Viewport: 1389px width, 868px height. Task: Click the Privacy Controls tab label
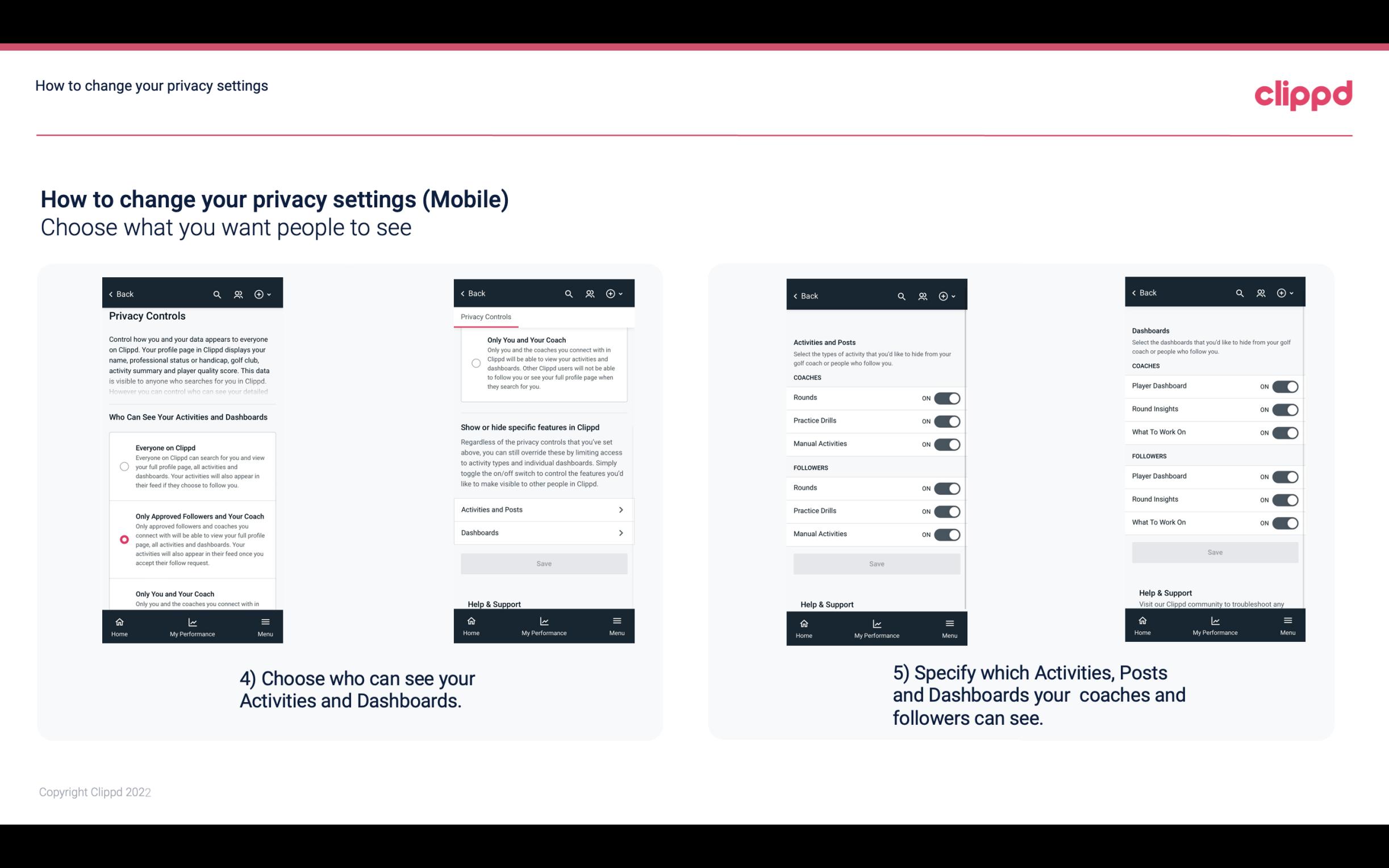[485, 318]
